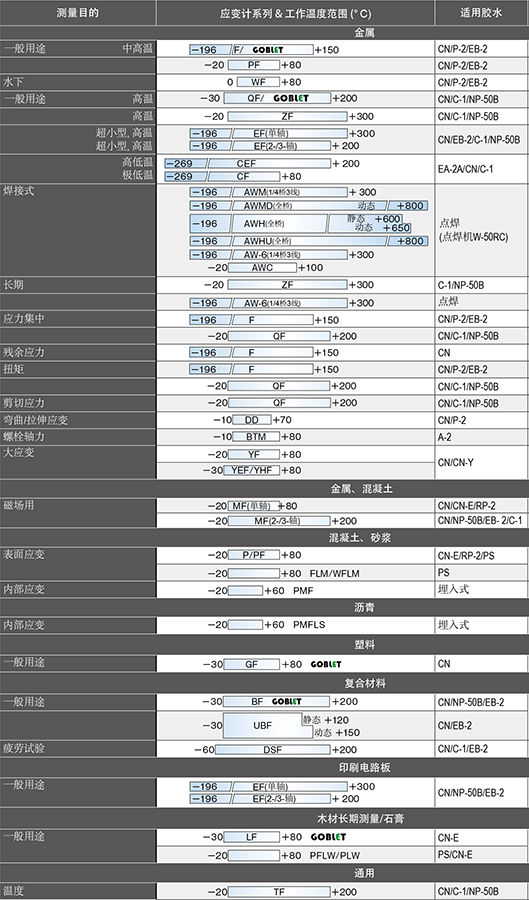Click the 扭矩 row label

click(x=13, y=368)
